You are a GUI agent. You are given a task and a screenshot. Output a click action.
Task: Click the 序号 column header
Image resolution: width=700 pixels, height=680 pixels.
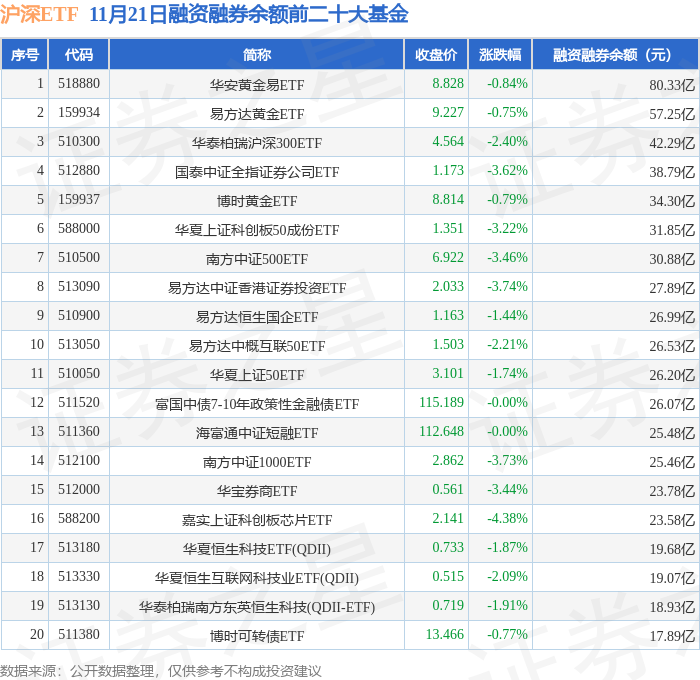(25, 54)
